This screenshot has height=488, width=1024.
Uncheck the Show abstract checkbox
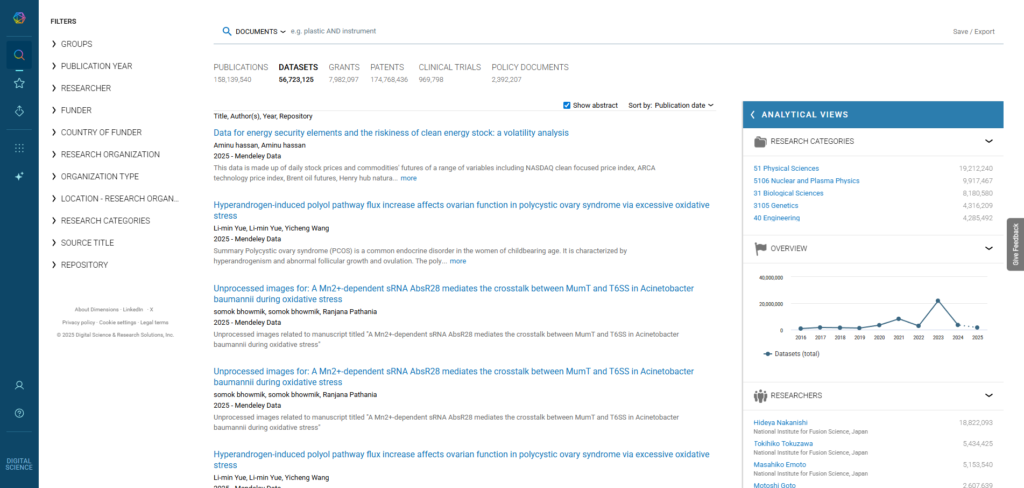(x=567, y=105)
